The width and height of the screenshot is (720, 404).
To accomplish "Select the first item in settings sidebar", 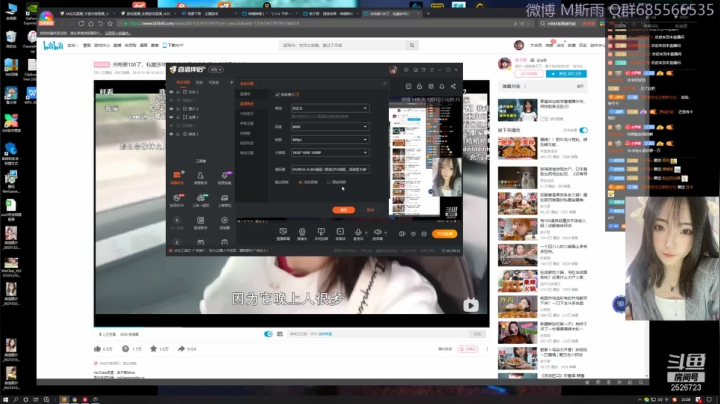I will pyautogui.click(x=246, y=94).
